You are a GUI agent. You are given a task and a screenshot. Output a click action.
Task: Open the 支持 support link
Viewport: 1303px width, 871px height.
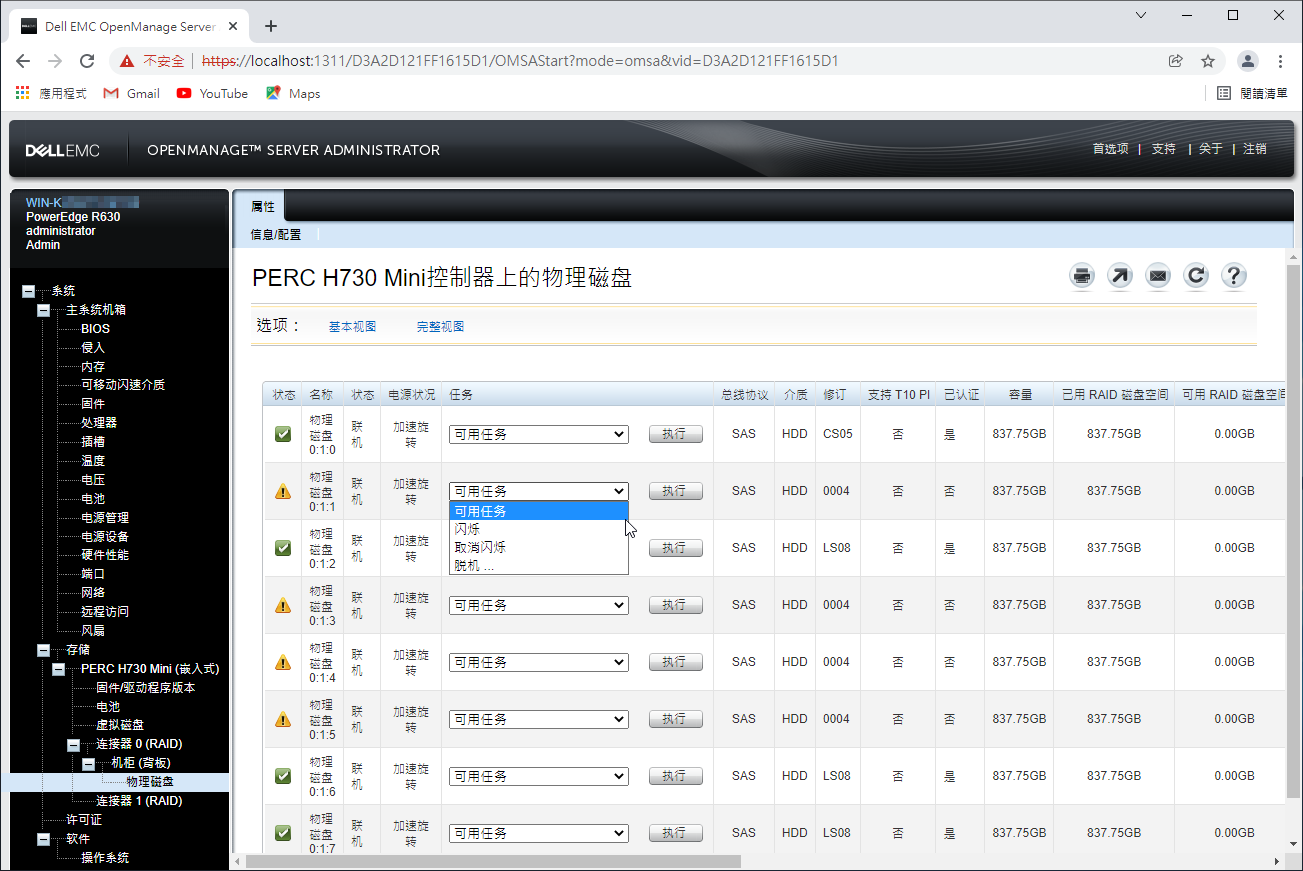(1163, 149)
